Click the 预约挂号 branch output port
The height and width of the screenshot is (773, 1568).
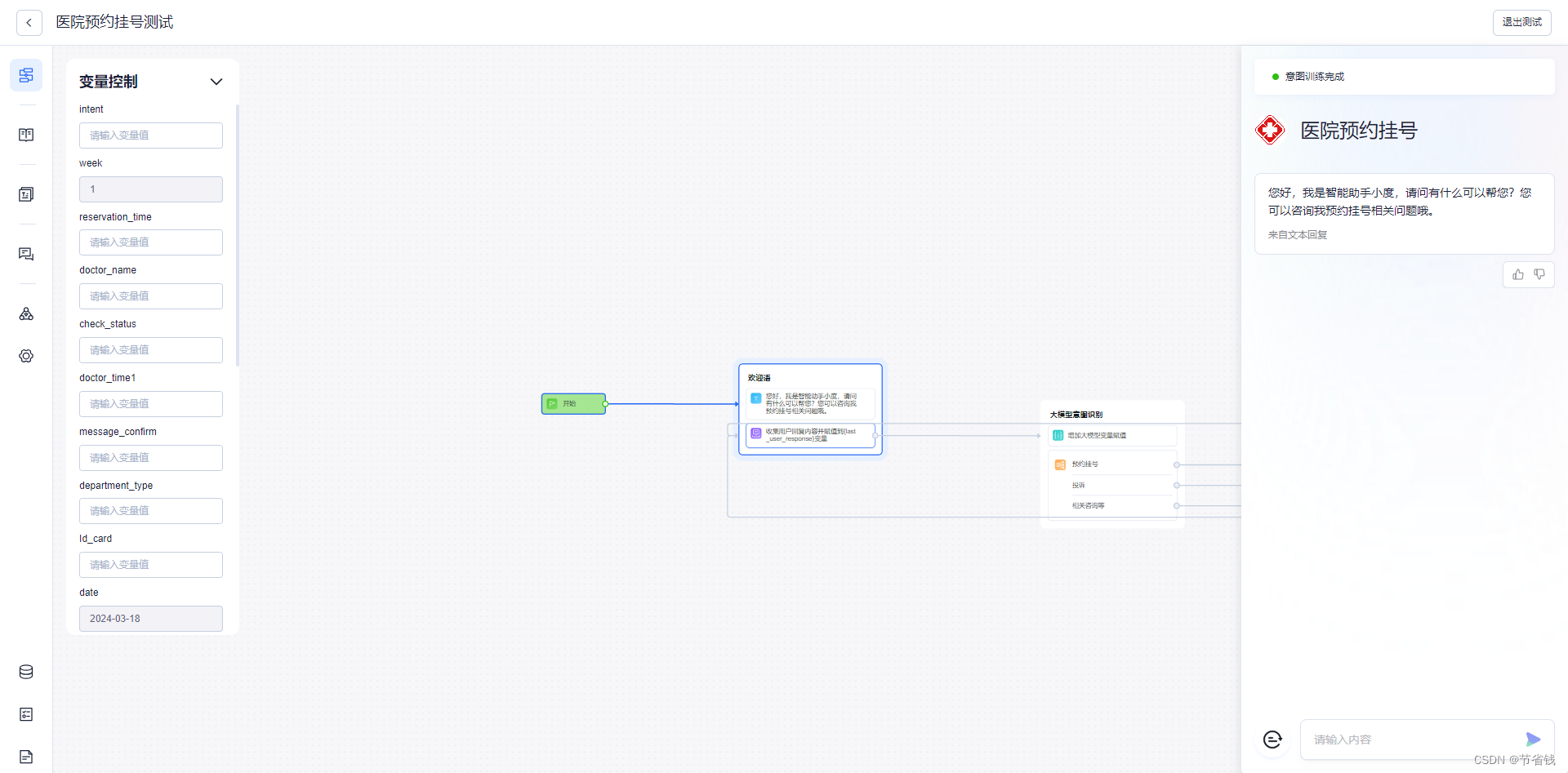coord(1177,464)
